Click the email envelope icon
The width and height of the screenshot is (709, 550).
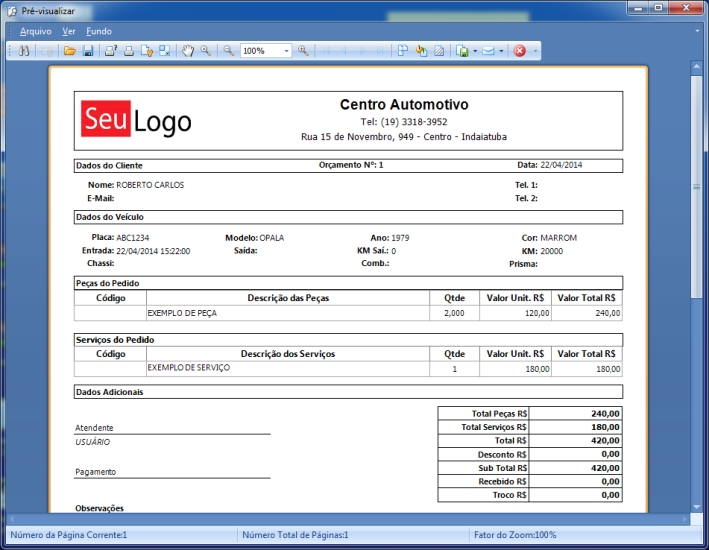pyautogui.click(x=489, y=50)
